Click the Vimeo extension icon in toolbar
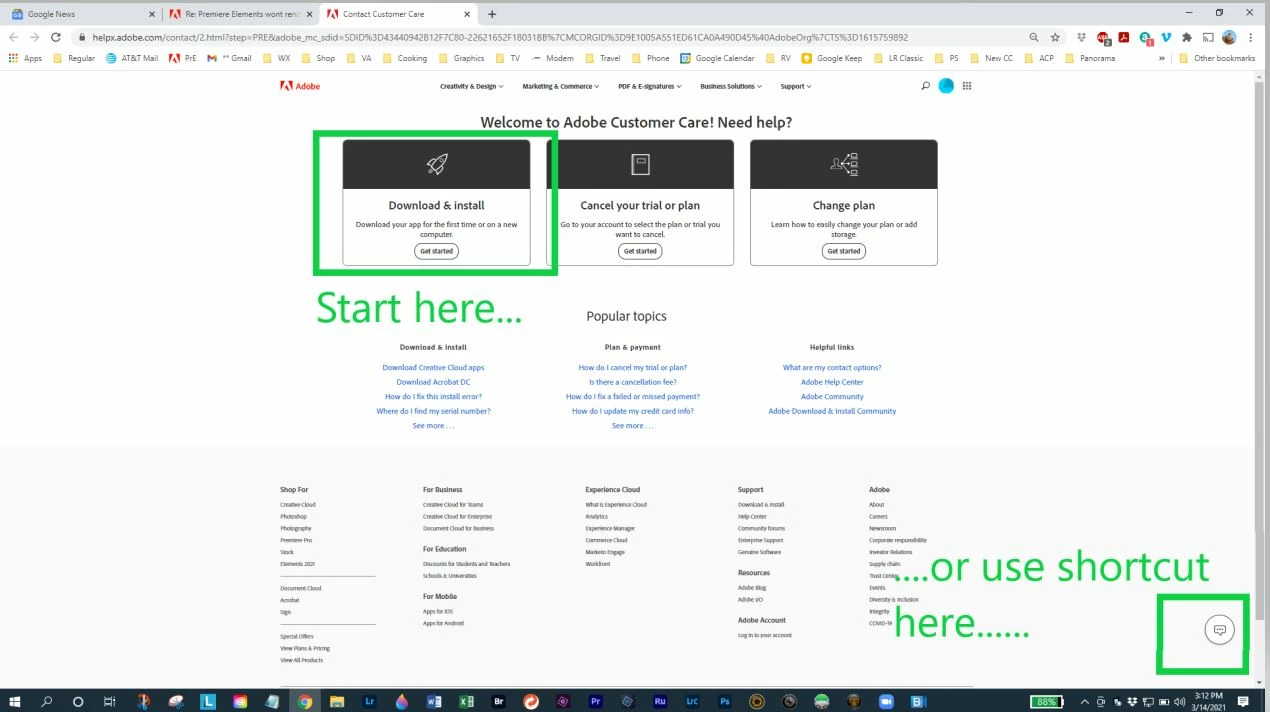The width and height of the screenshot is (1270, 712). (x=1166, y=37)
